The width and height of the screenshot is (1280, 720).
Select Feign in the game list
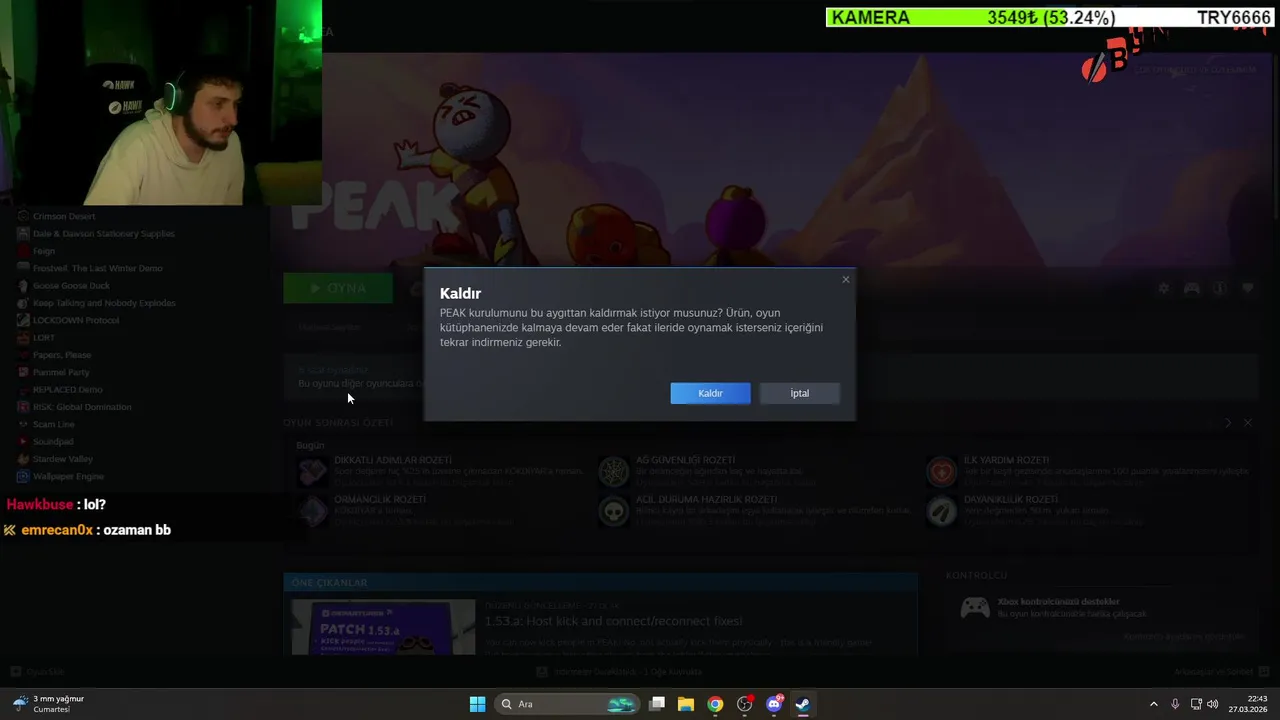(44, 251)
